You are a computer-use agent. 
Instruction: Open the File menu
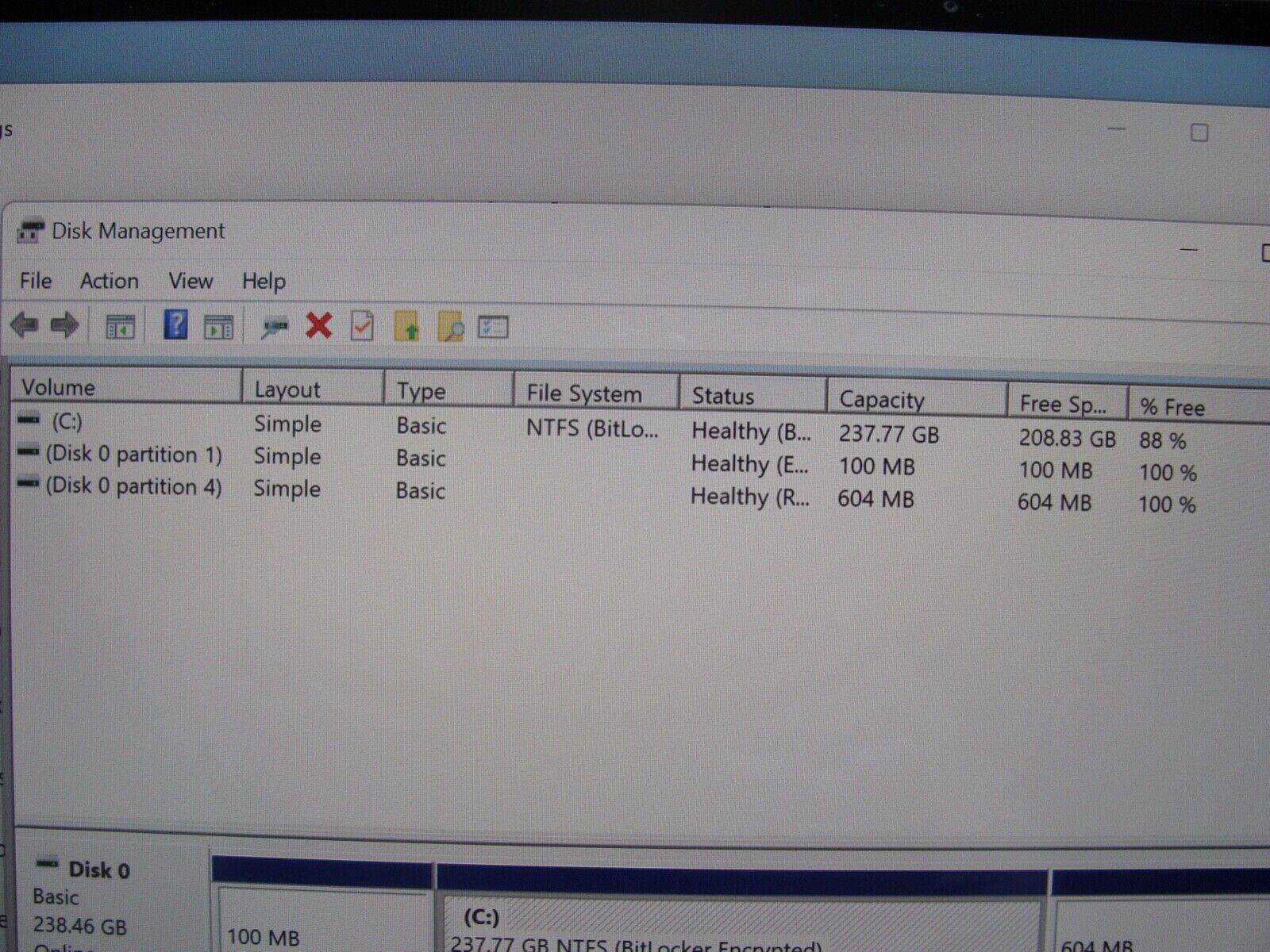click(x=36, y=281)
